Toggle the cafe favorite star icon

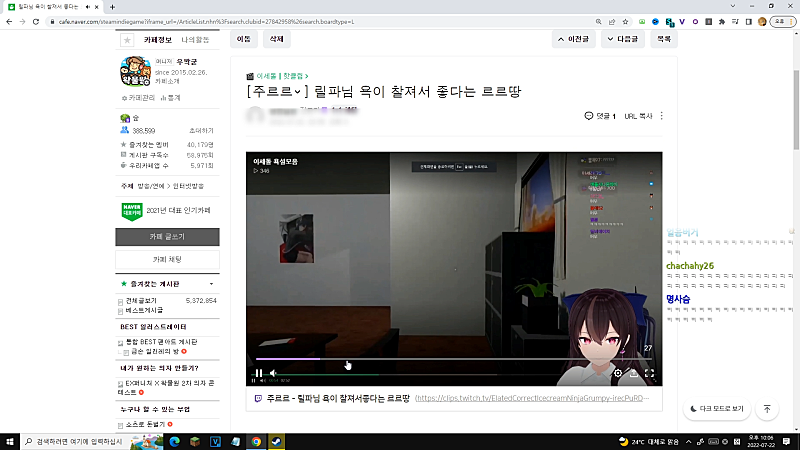(x=127, y=40)
